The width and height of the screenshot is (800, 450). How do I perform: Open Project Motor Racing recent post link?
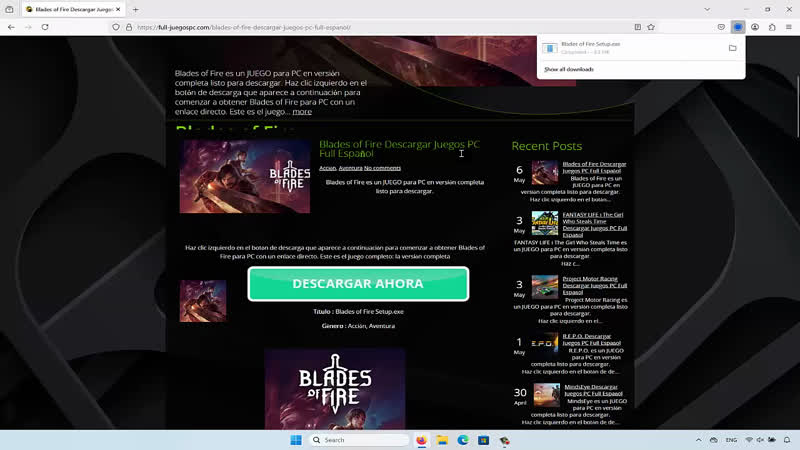(594, 285)
